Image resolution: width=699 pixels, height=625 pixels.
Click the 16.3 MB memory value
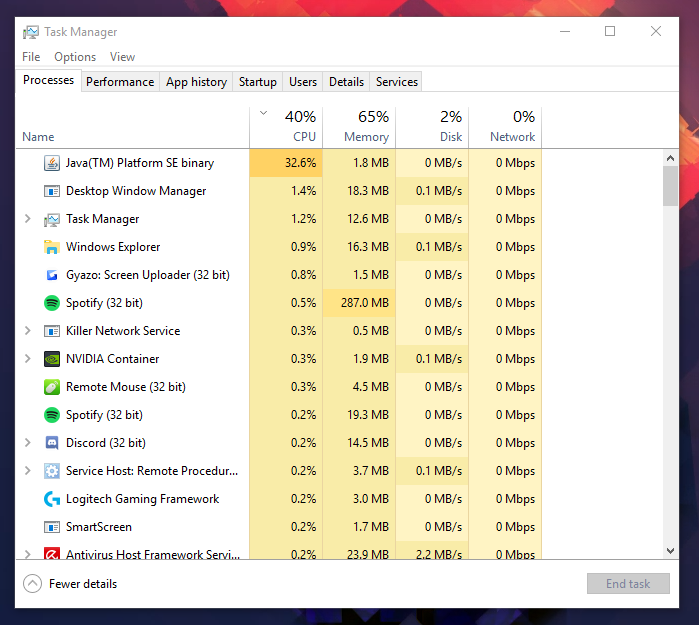368,247
